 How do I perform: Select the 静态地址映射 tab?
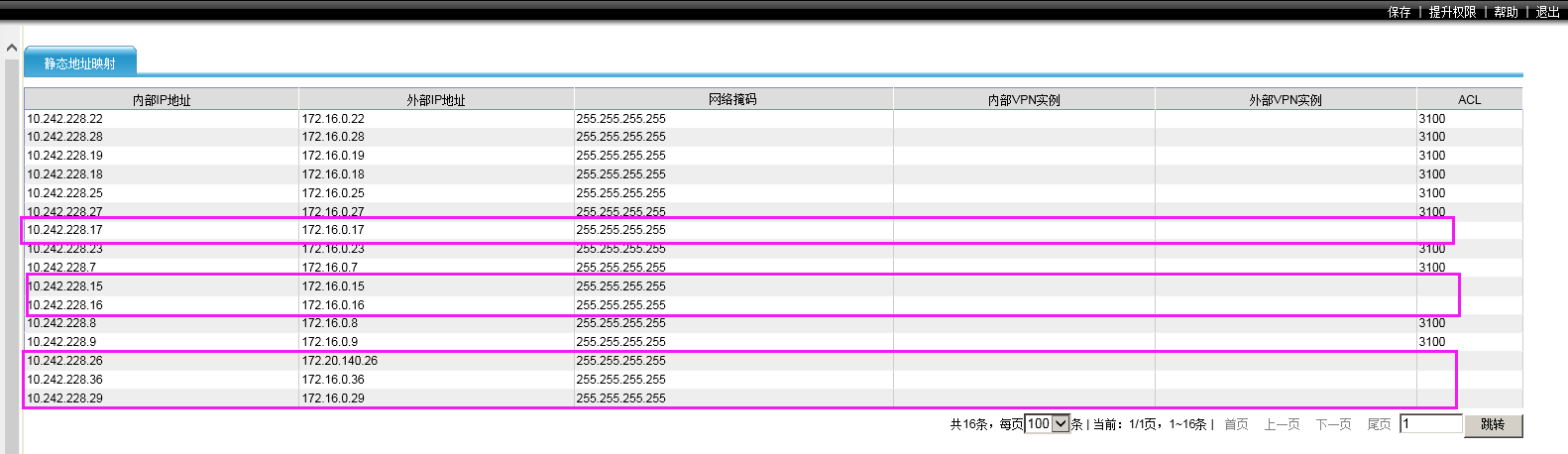(80, 62)
